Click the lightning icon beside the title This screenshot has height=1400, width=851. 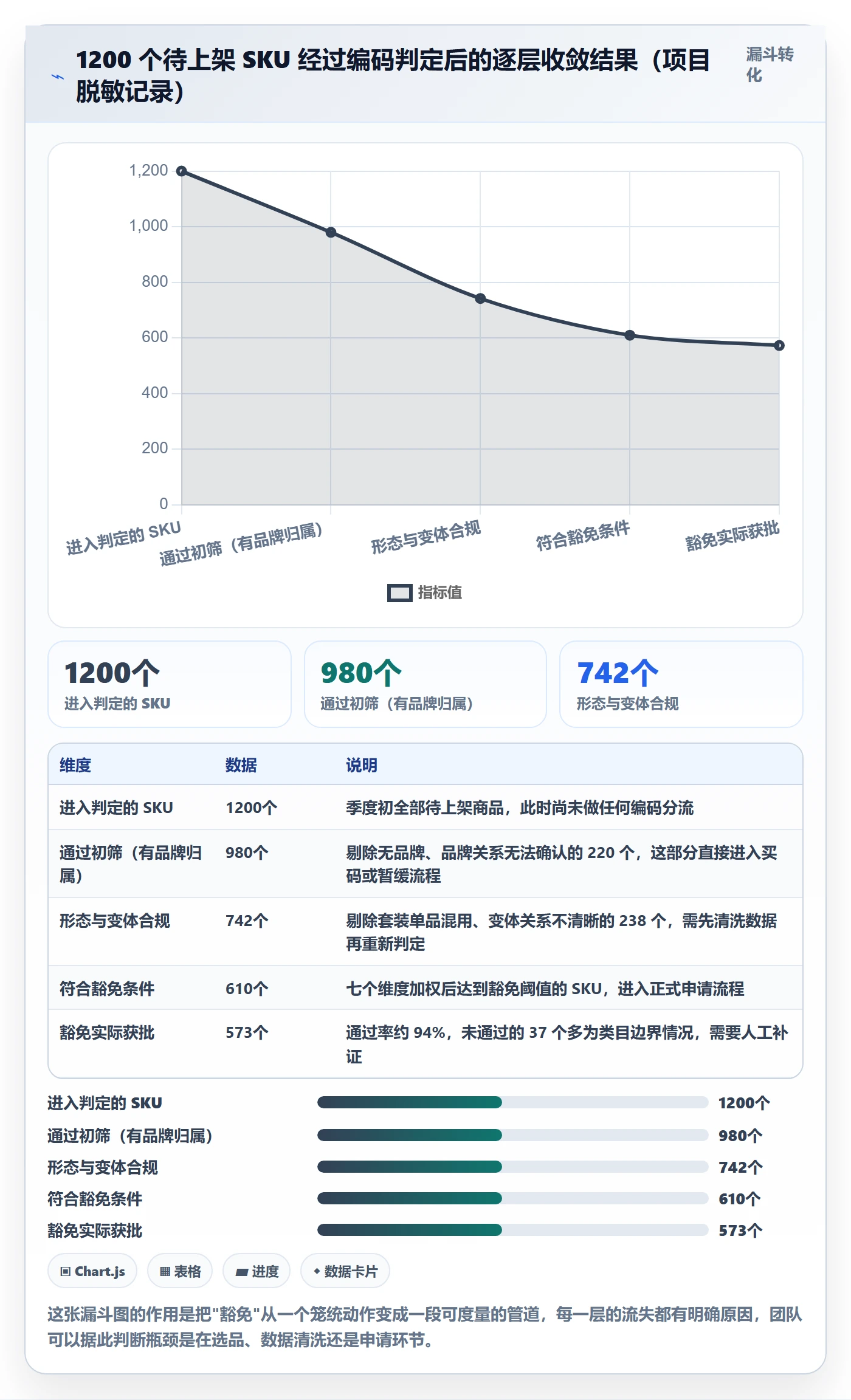pyautogui.click(x=57, y=77)
